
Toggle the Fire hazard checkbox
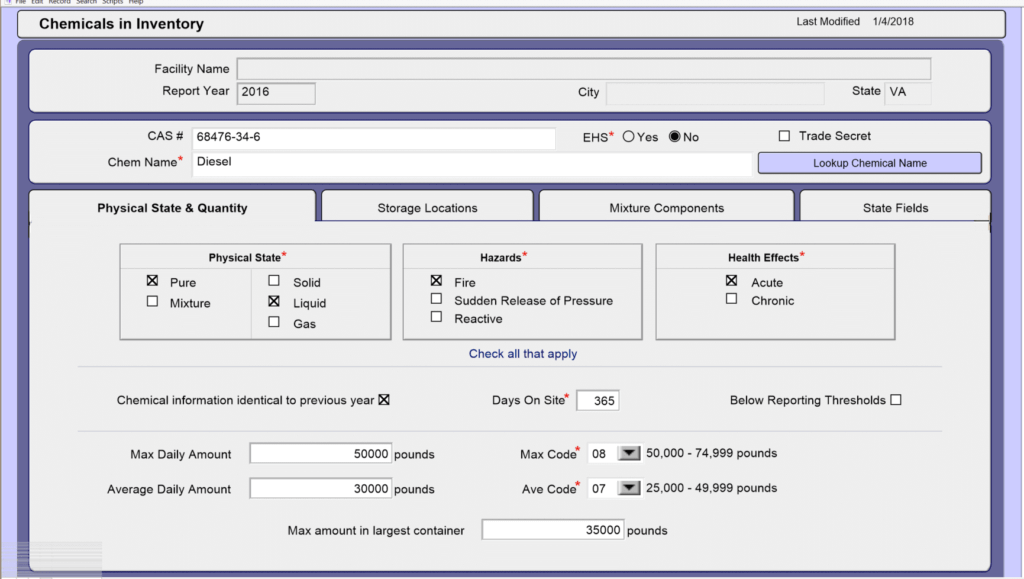pyautogui.click(x=436, y=281)
